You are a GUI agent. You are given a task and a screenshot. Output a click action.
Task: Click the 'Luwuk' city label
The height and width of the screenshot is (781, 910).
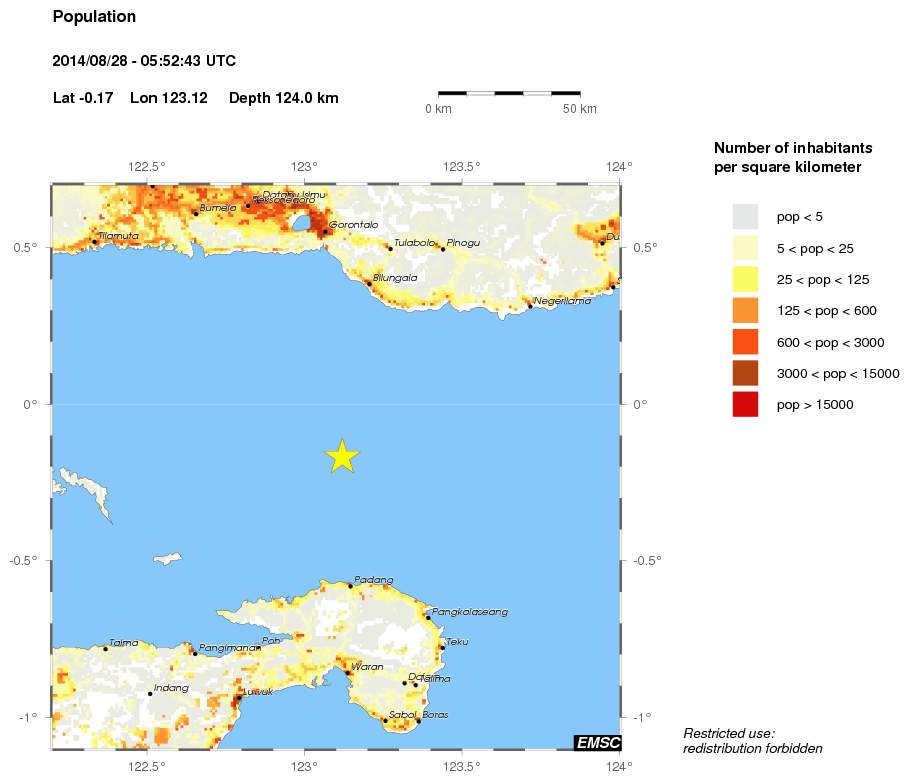point(258,692)
